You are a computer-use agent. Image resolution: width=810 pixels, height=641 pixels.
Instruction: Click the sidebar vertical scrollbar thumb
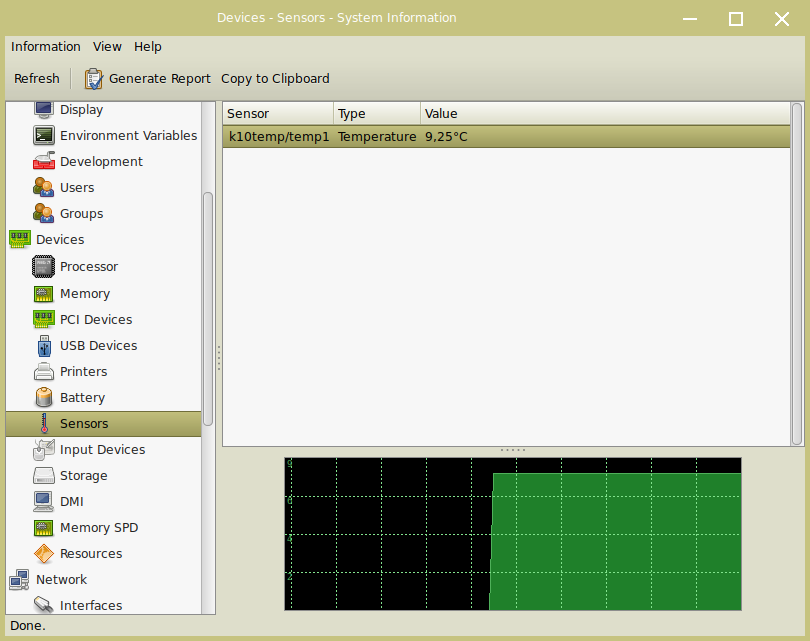208,309
